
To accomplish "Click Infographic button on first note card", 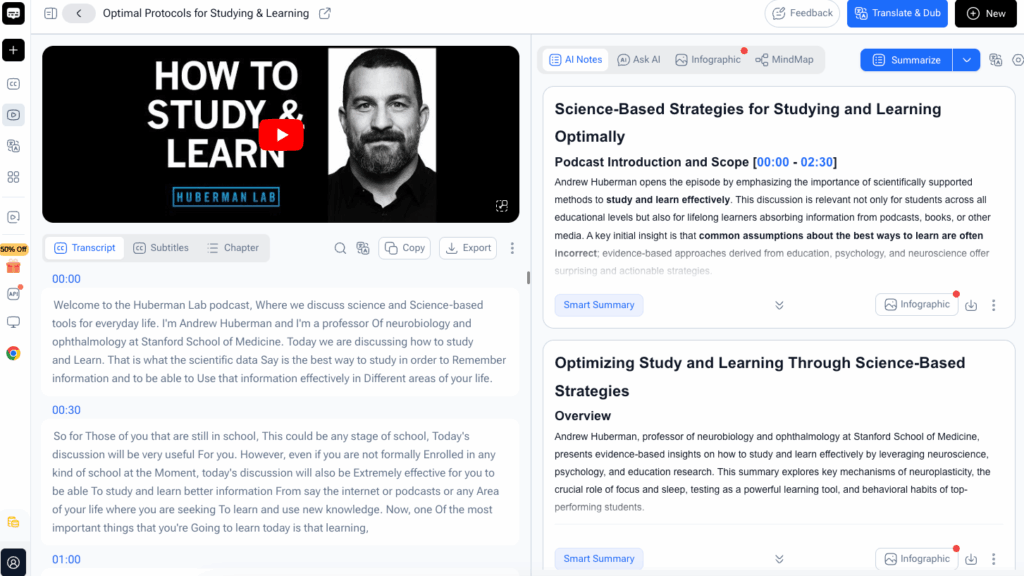I will click(x=917, y=304).
